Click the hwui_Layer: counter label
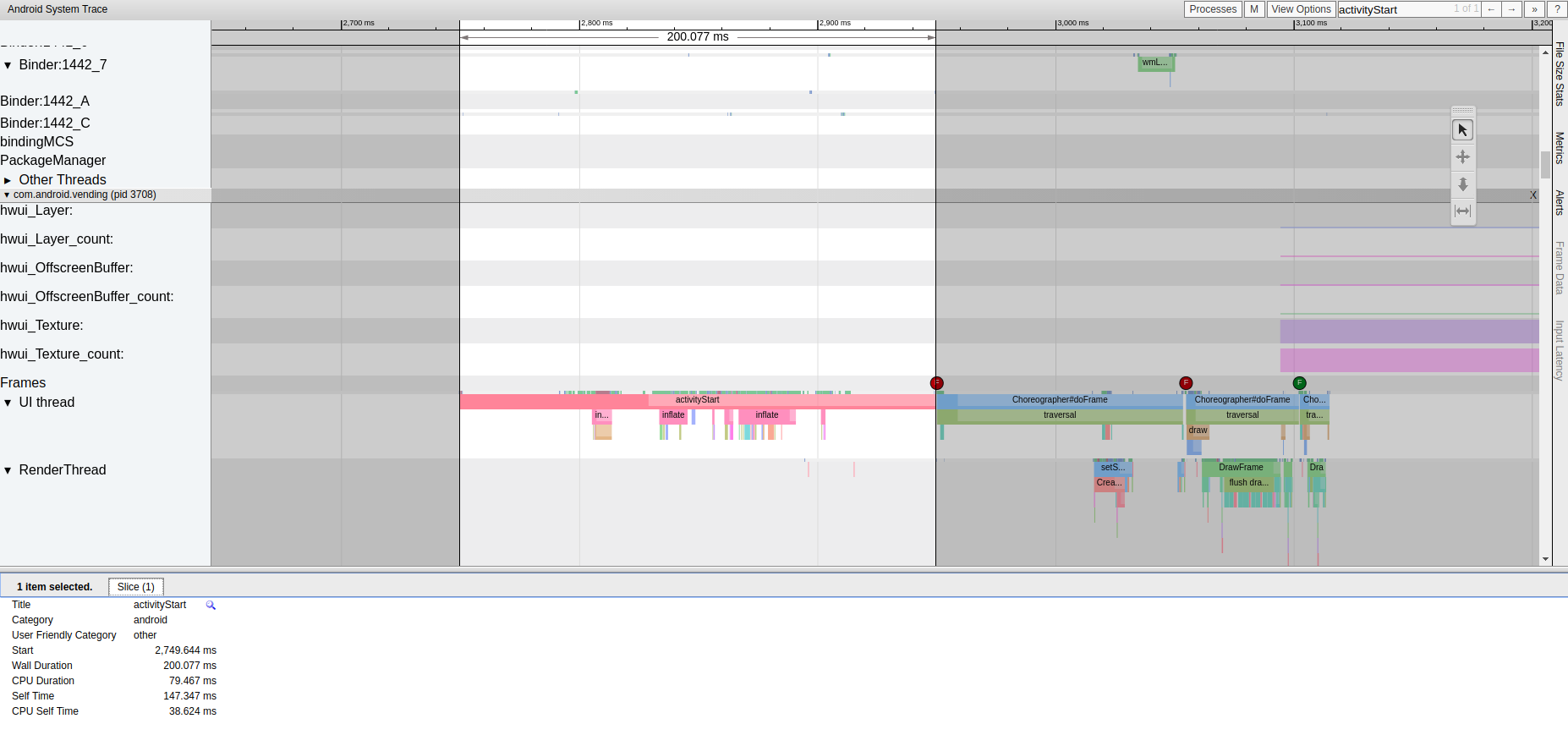 pyautogui.click(x=36, y=211)
